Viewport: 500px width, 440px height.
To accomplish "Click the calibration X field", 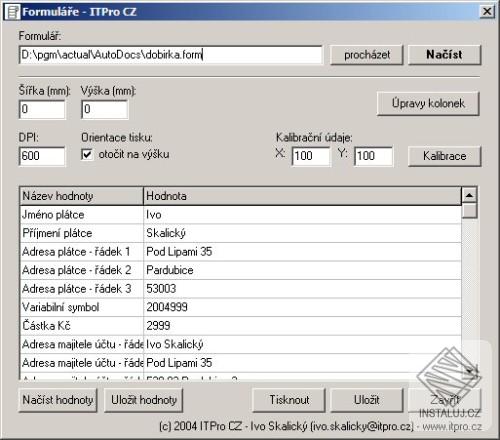I will coord(311,156).
